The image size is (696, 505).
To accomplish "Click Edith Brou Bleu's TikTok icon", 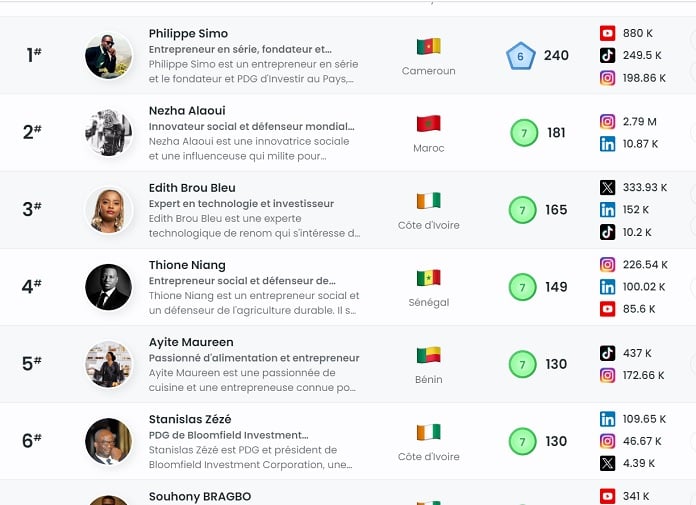I will pos(607,232).
